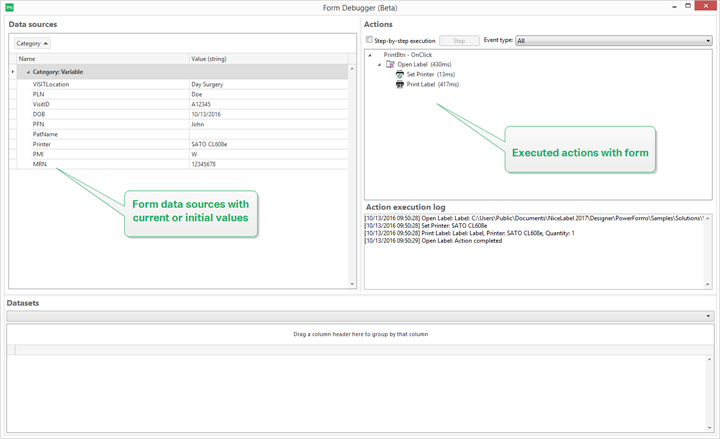Click the Open Label action icon
The width and height of the screenshot is (720, 439).
tap(390, 64)
